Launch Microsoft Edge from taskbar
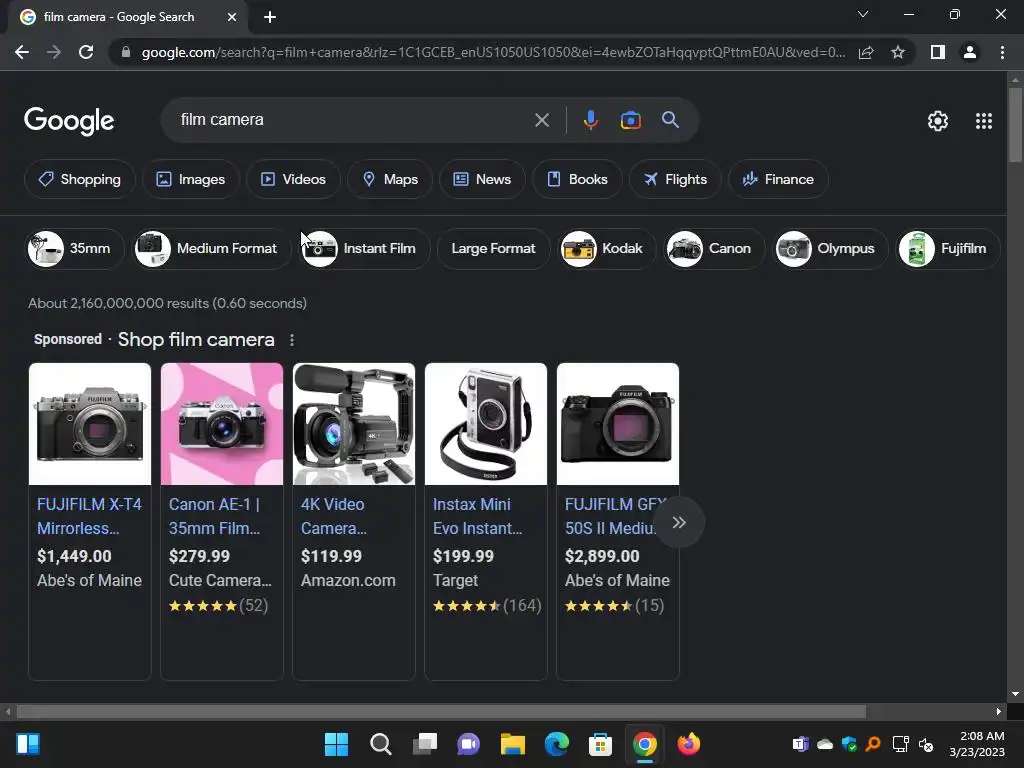1024x768 pixels. click(556, 744)
